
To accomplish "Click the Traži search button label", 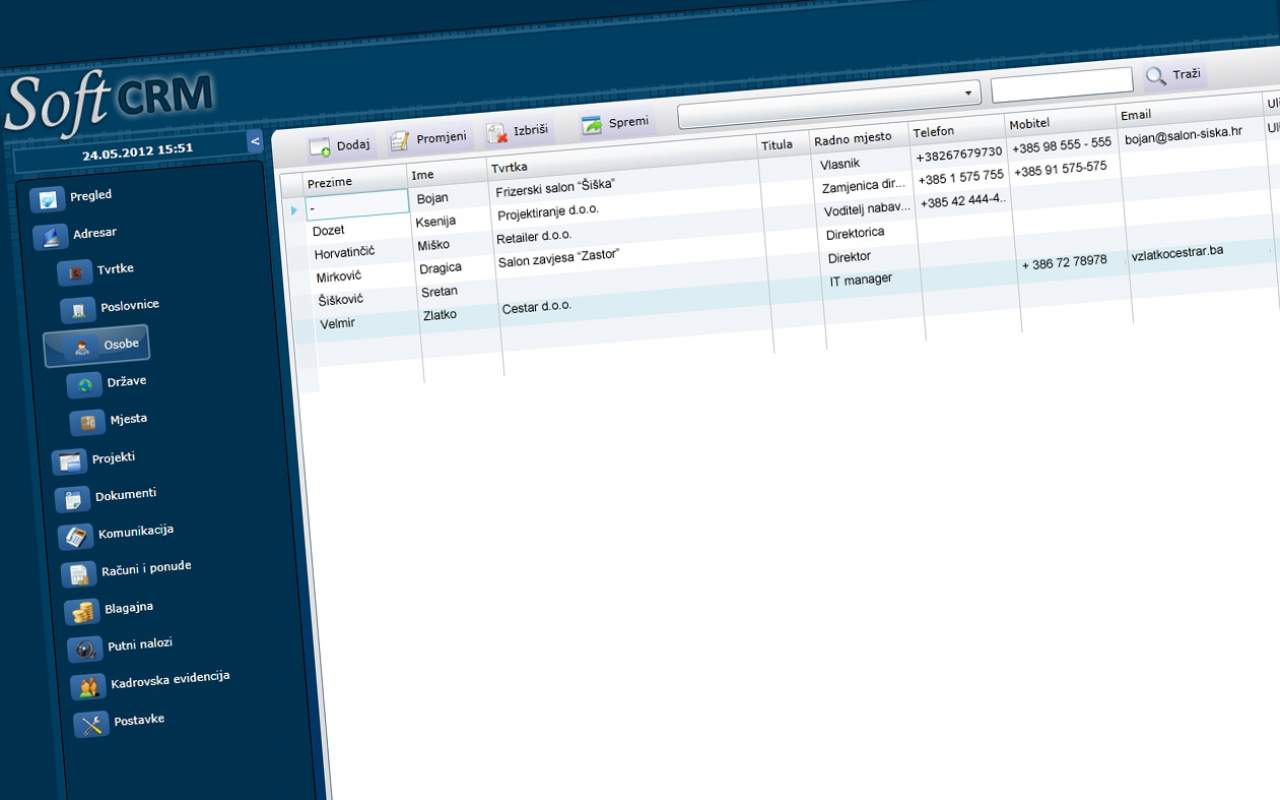I will [x=1186, y=75].
